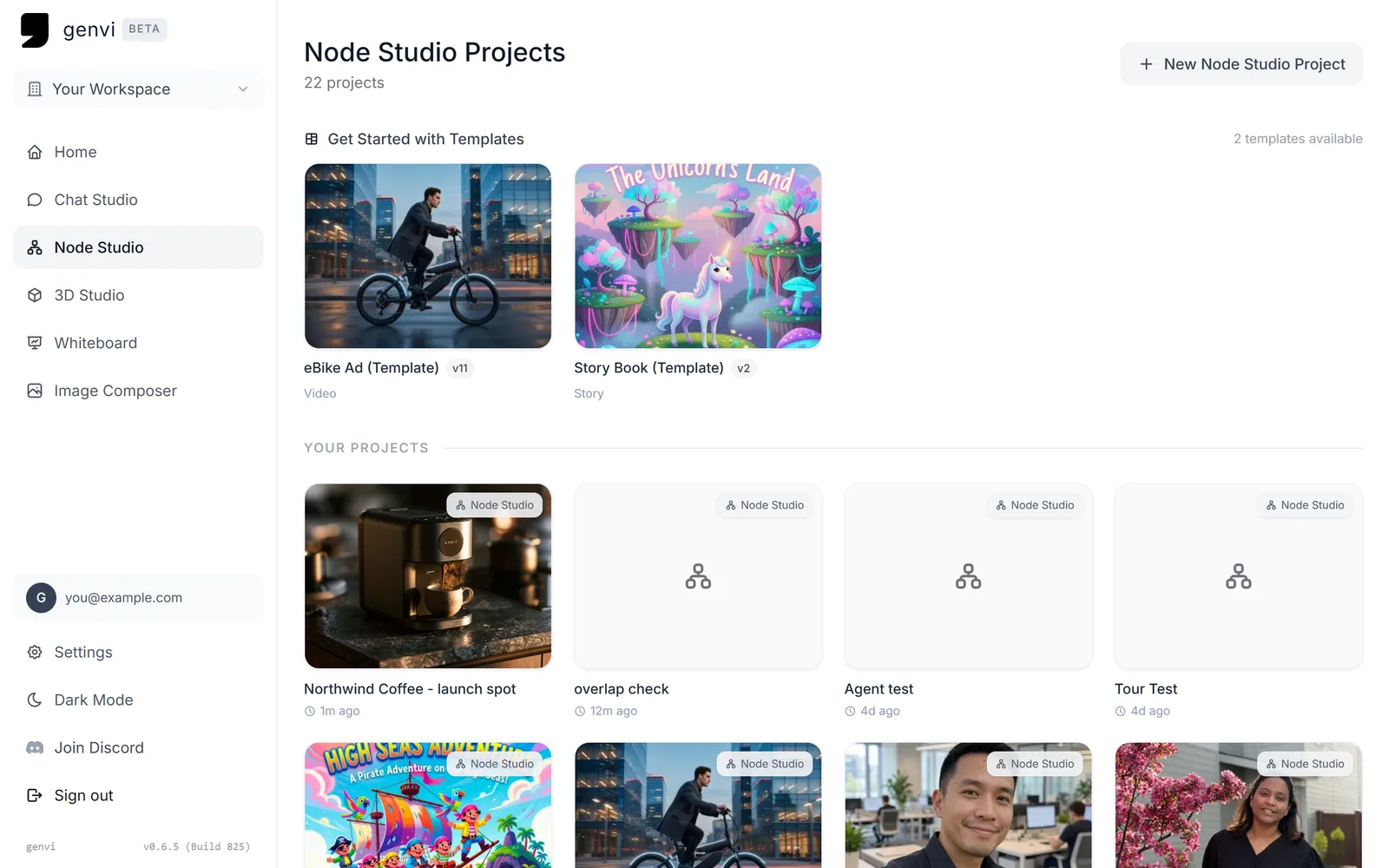
Task: Click the Story Book (Template) title
Action: tap(648, 368)
